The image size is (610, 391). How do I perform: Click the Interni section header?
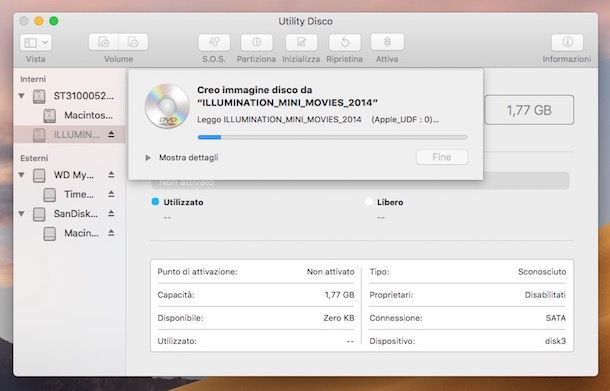33,79
